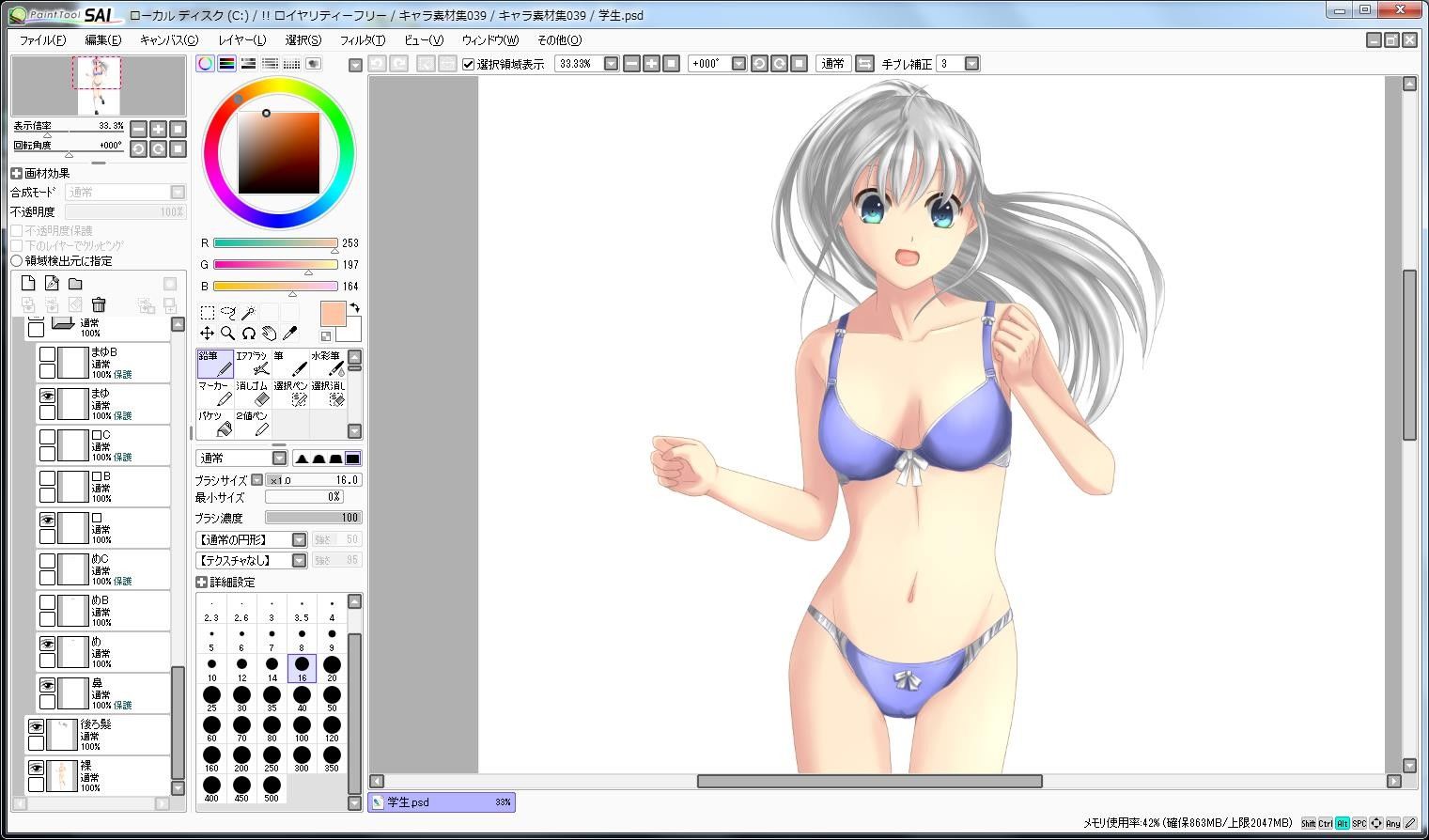Select the バケツ bucket fill tool
The height and width of the screenshot is (840, 1429).
[215, 424]
